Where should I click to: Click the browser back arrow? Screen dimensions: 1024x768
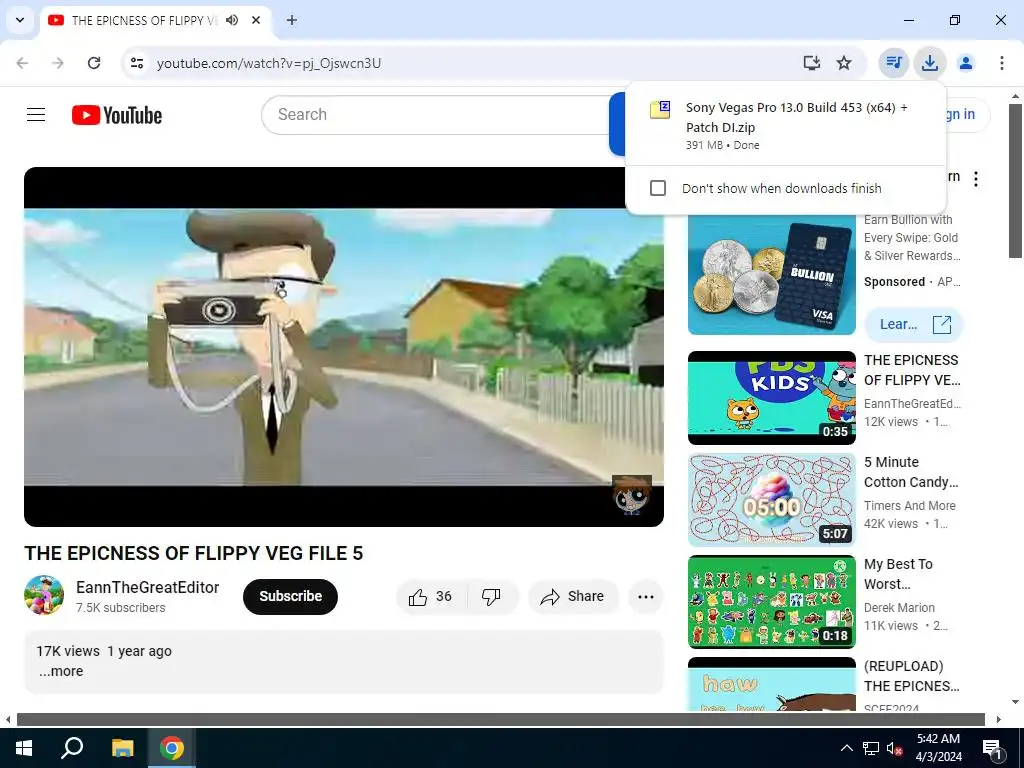pyautogui.click(x=22, y=63)
